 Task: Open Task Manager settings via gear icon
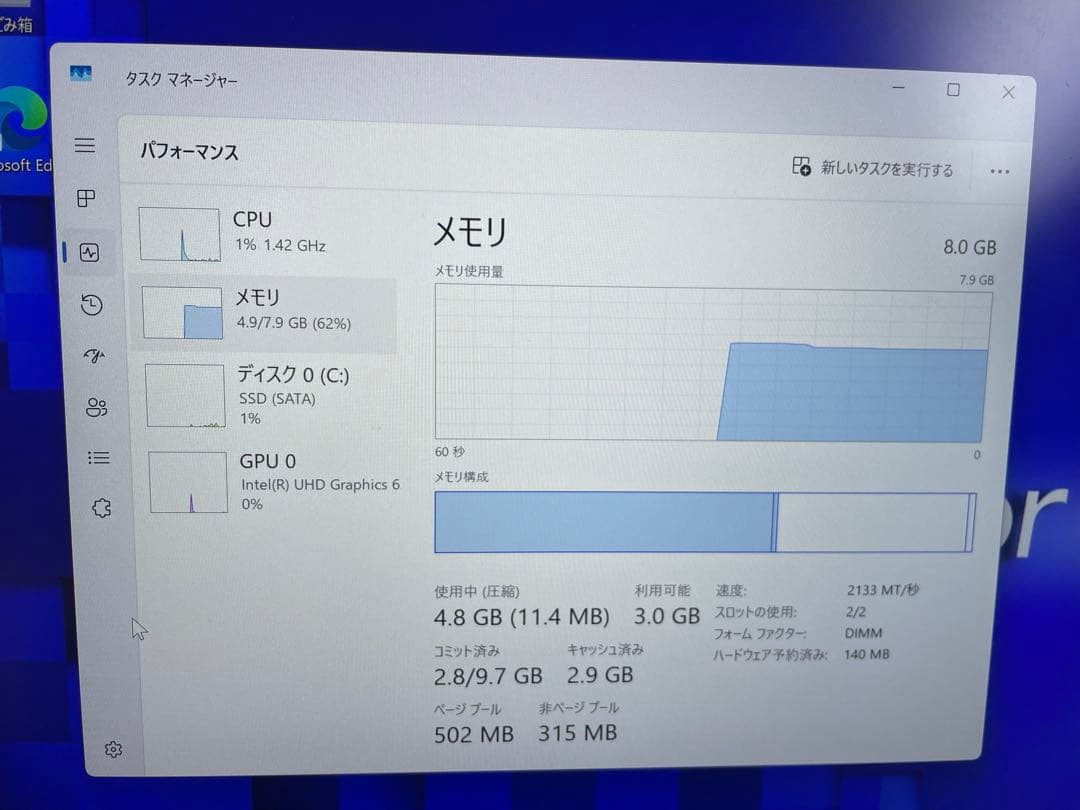tap(113, 748)
